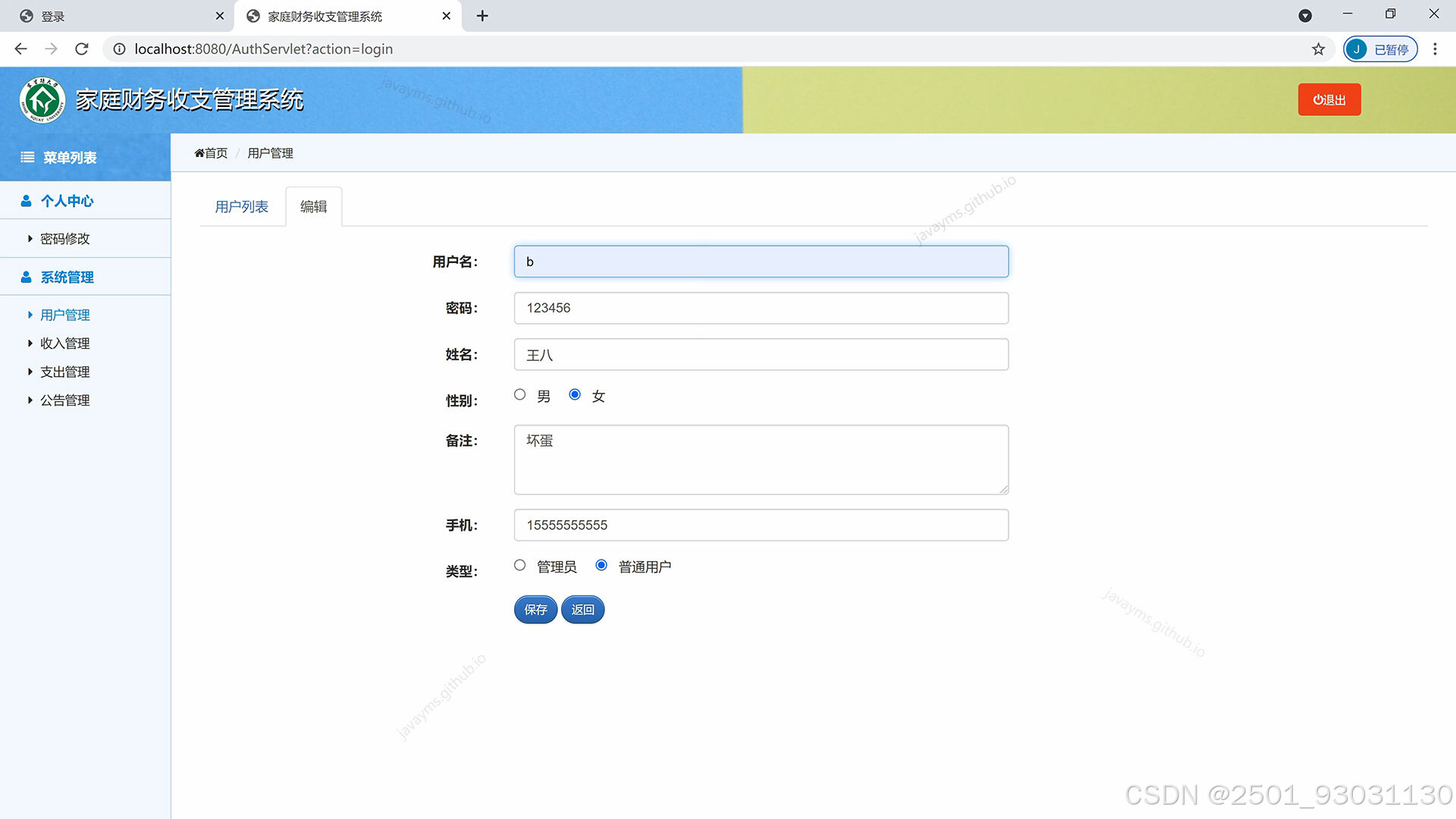This screenshot has height=819, width=1456.
Task: Click the 用户管理 breadcrumb
Action: pyautogui.click(x=270, y=153)
